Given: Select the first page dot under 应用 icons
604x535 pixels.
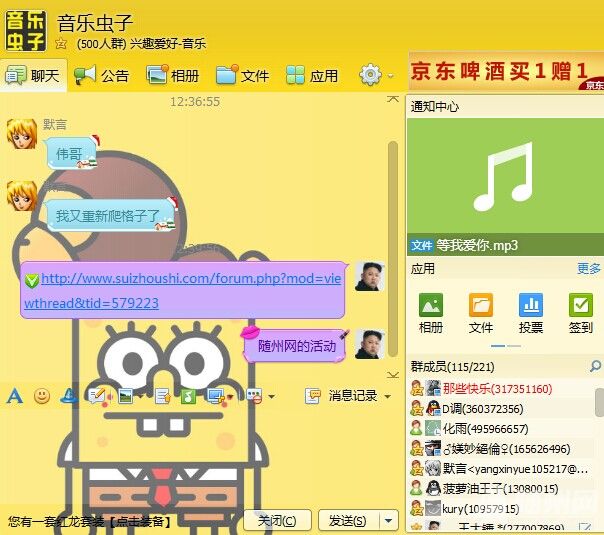Looking at the screenshot, I should [x=498, y=346].
